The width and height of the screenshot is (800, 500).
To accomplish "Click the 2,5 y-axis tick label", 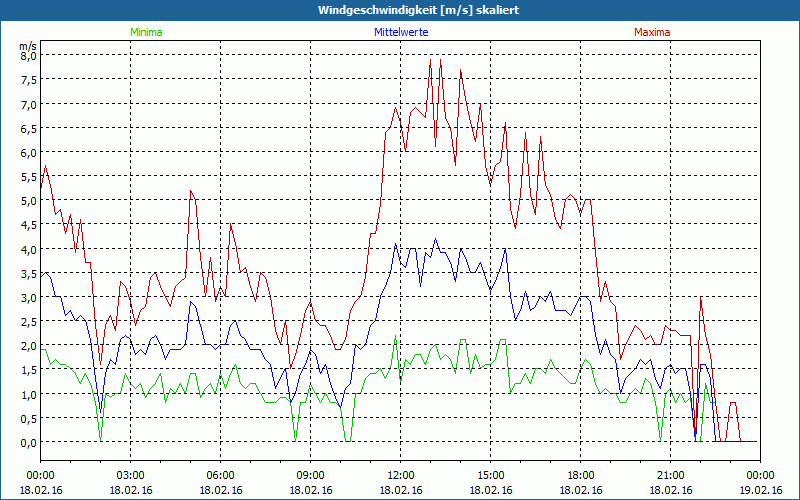I will [28, 322].
